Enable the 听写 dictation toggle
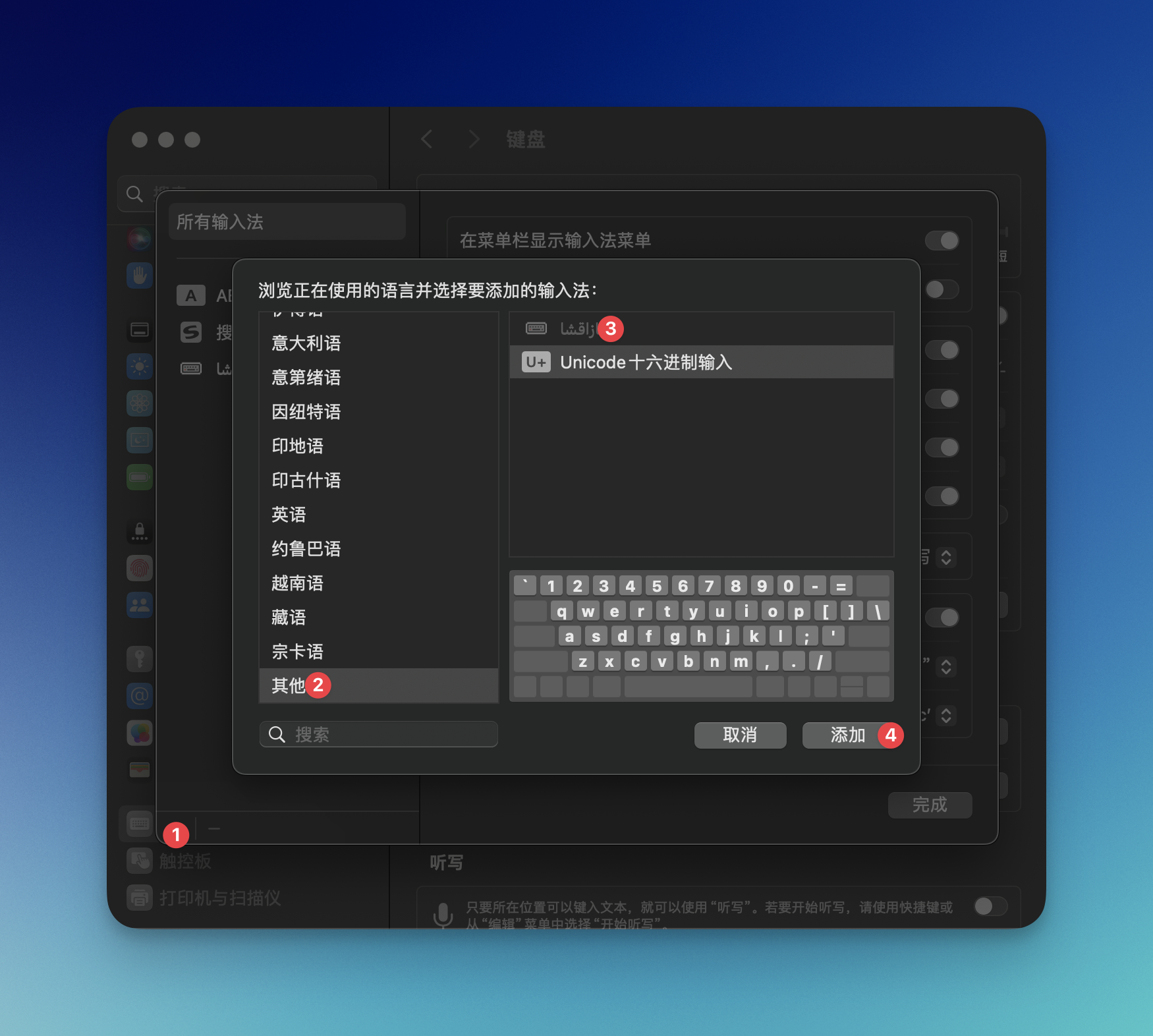Screen dimensions: 1153x1036 [990, 906]
